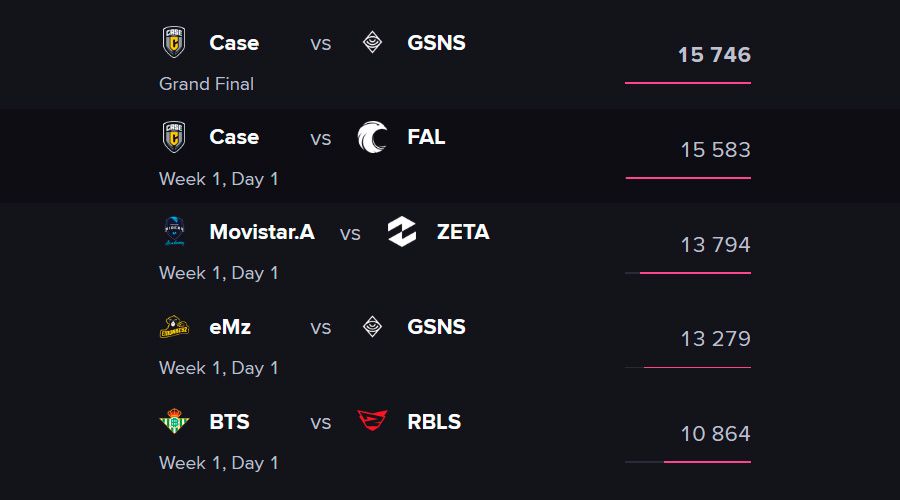This screenshot has width=900, height=500.
Task: Click the BTS crest logo
Action: (x=174, y=421)
